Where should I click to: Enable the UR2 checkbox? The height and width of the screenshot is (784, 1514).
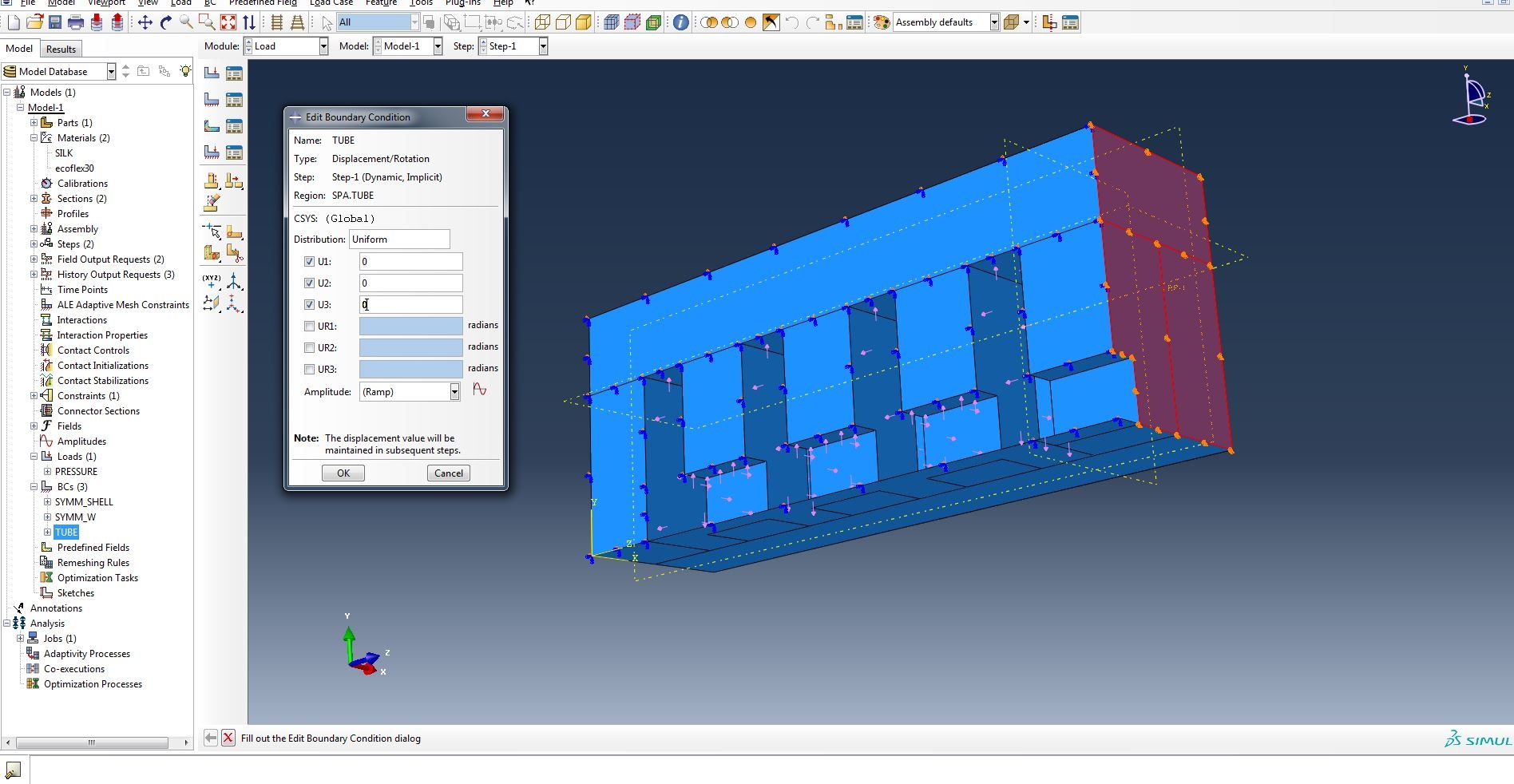click(x=309, y=348)
